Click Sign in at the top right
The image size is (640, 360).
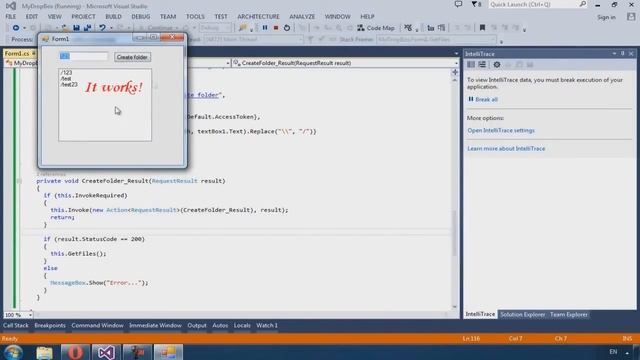click(x=606, y=17)
